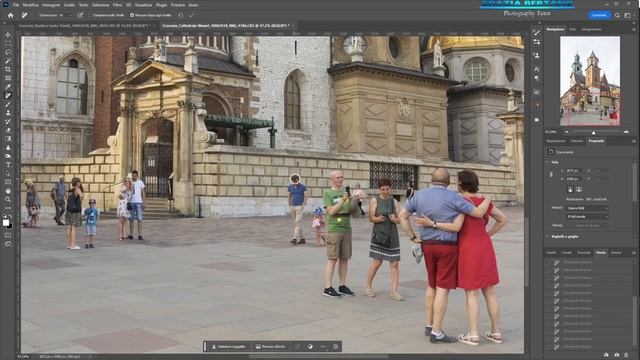
Task: Expand Righelli e griglie section
Action: click(548, 236)
